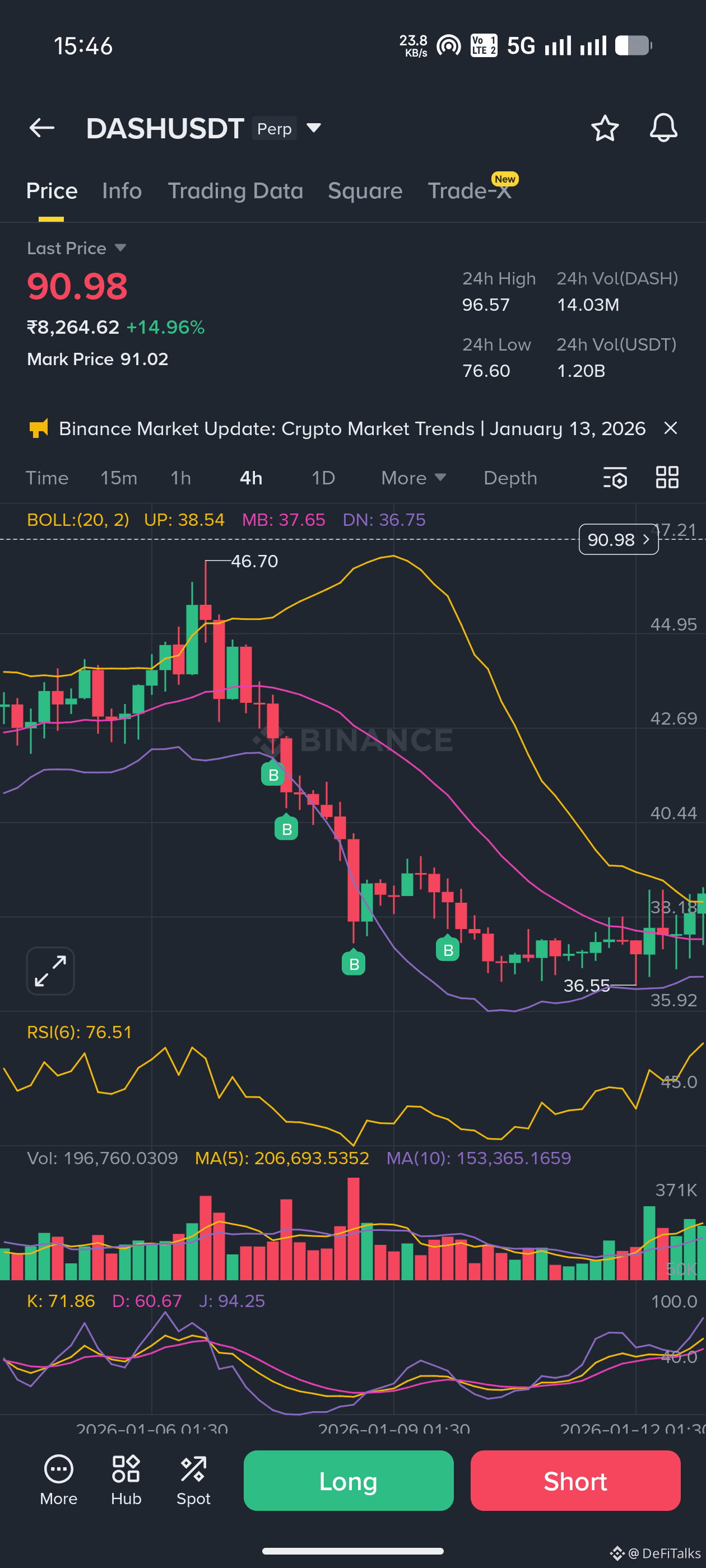Open the Hub icon
This screenshot has width=706, height=1568.
click(x=126, y=1480)
